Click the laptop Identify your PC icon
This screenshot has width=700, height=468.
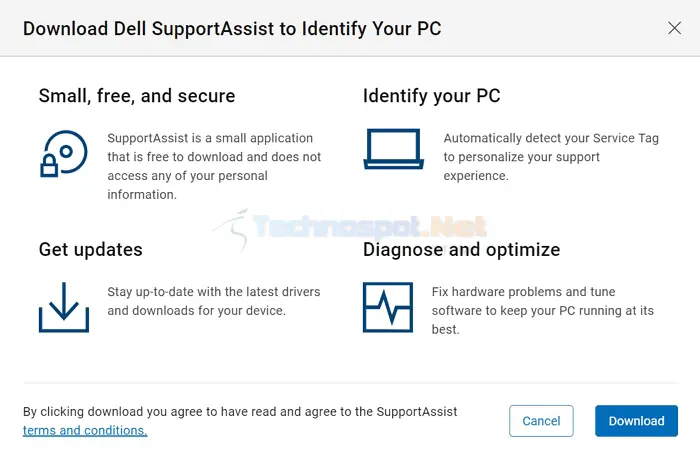pyautogui.click(x=393, y=149)
